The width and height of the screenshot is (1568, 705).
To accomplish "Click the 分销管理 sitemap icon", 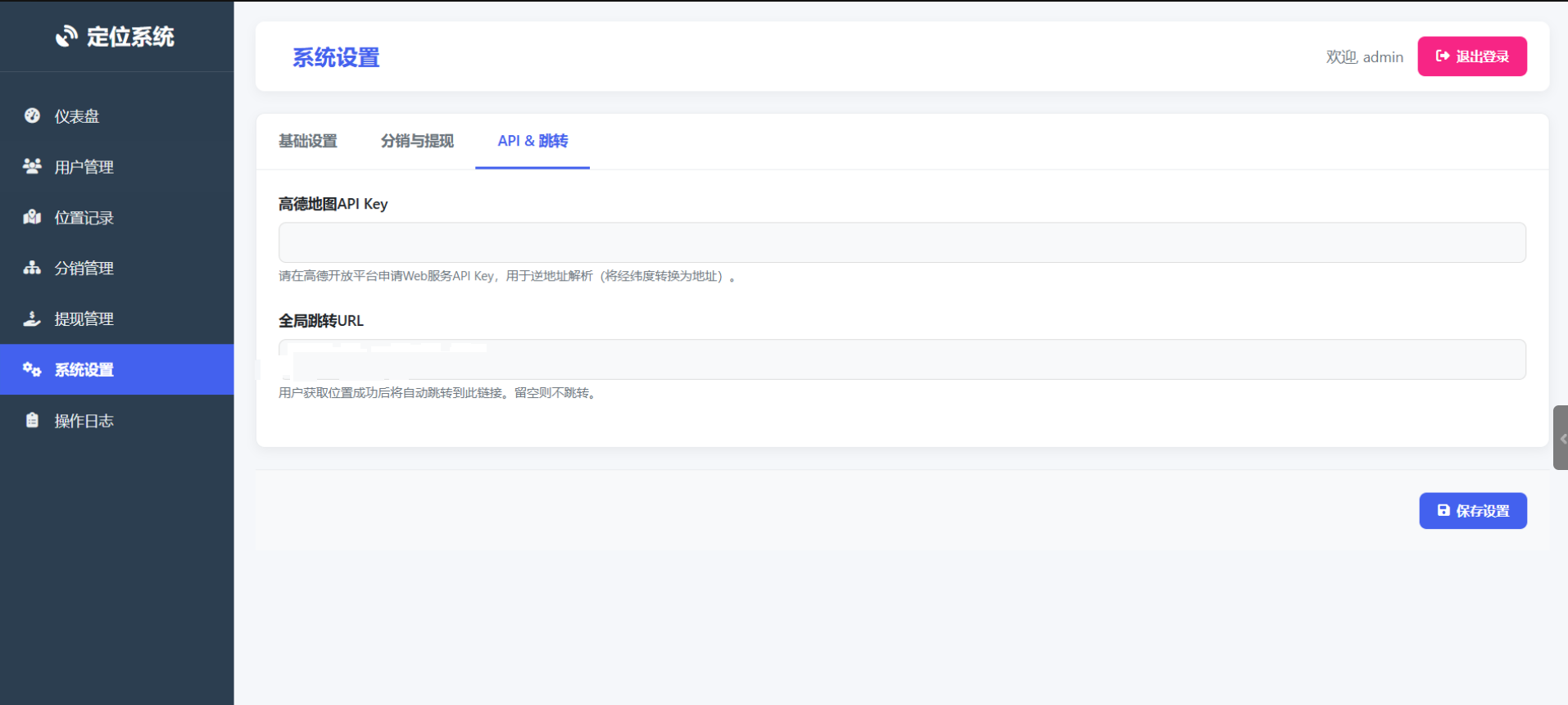I will (x=32, y=268).
